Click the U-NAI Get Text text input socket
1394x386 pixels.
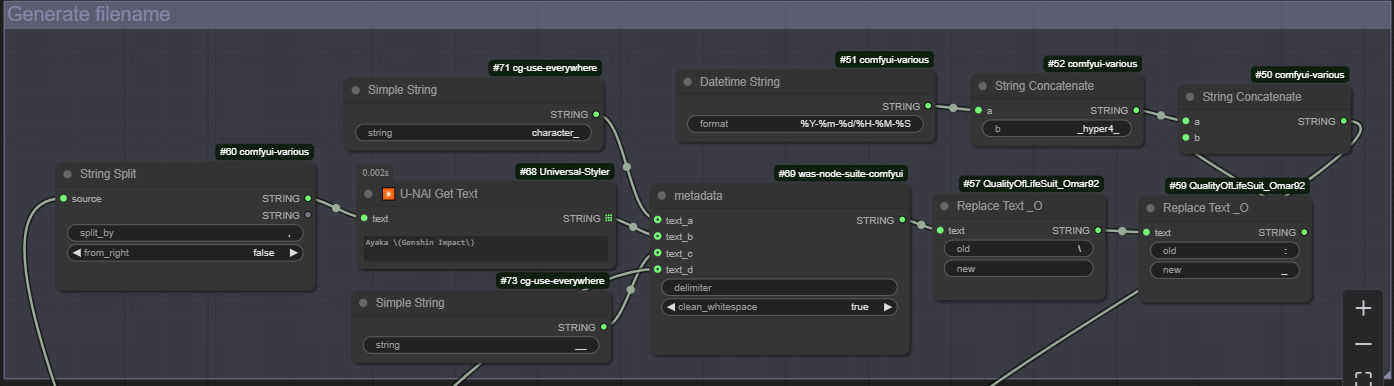tap(363, 218)
